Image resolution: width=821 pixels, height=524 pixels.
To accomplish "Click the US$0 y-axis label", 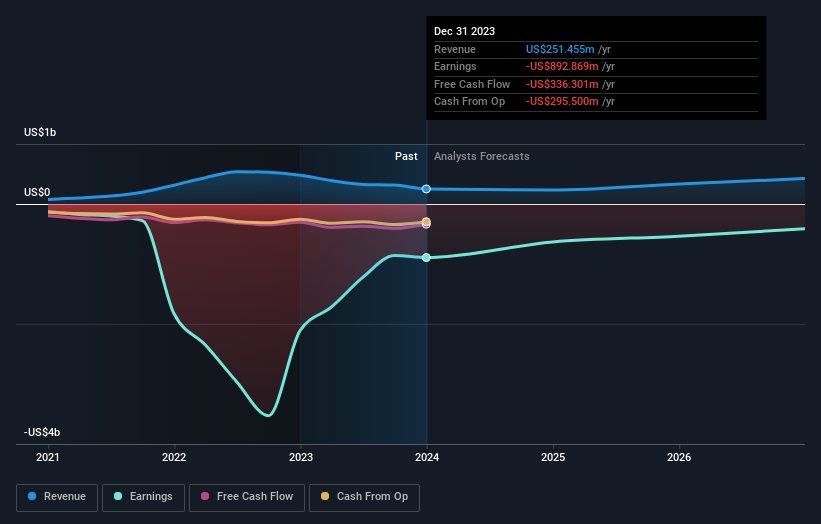I will [x=37, y=193].
